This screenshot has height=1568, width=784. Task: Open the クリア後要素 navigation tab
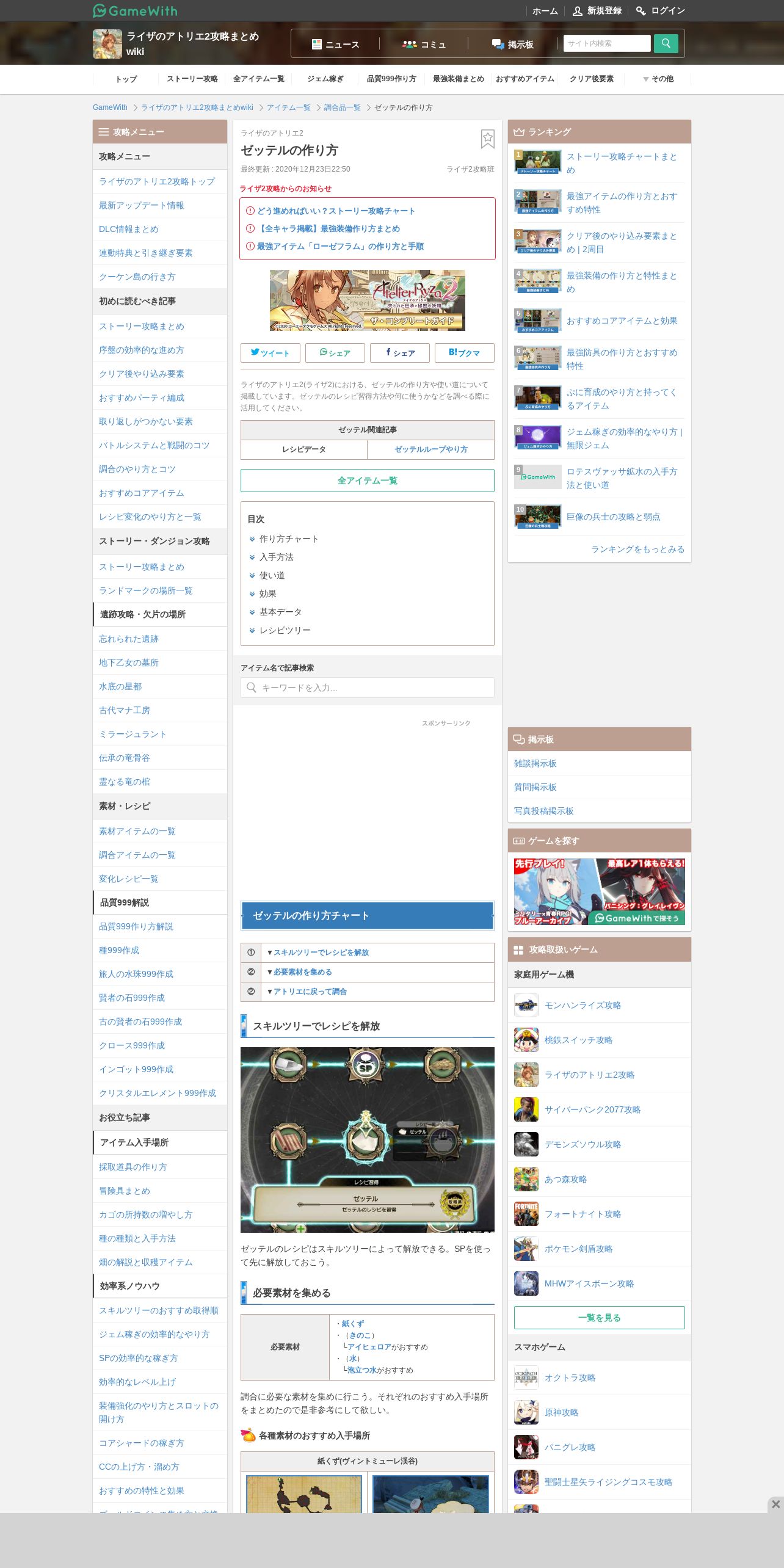[591, 79]
